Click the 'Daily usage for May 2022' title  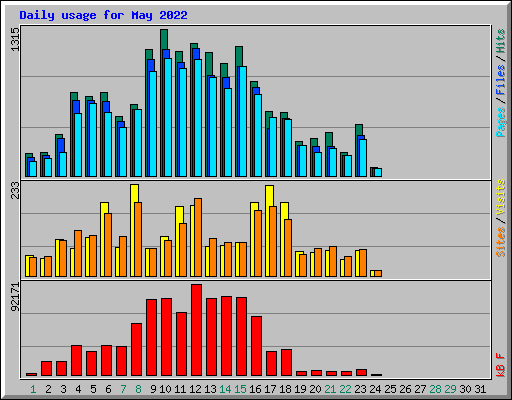coord(103,15)
